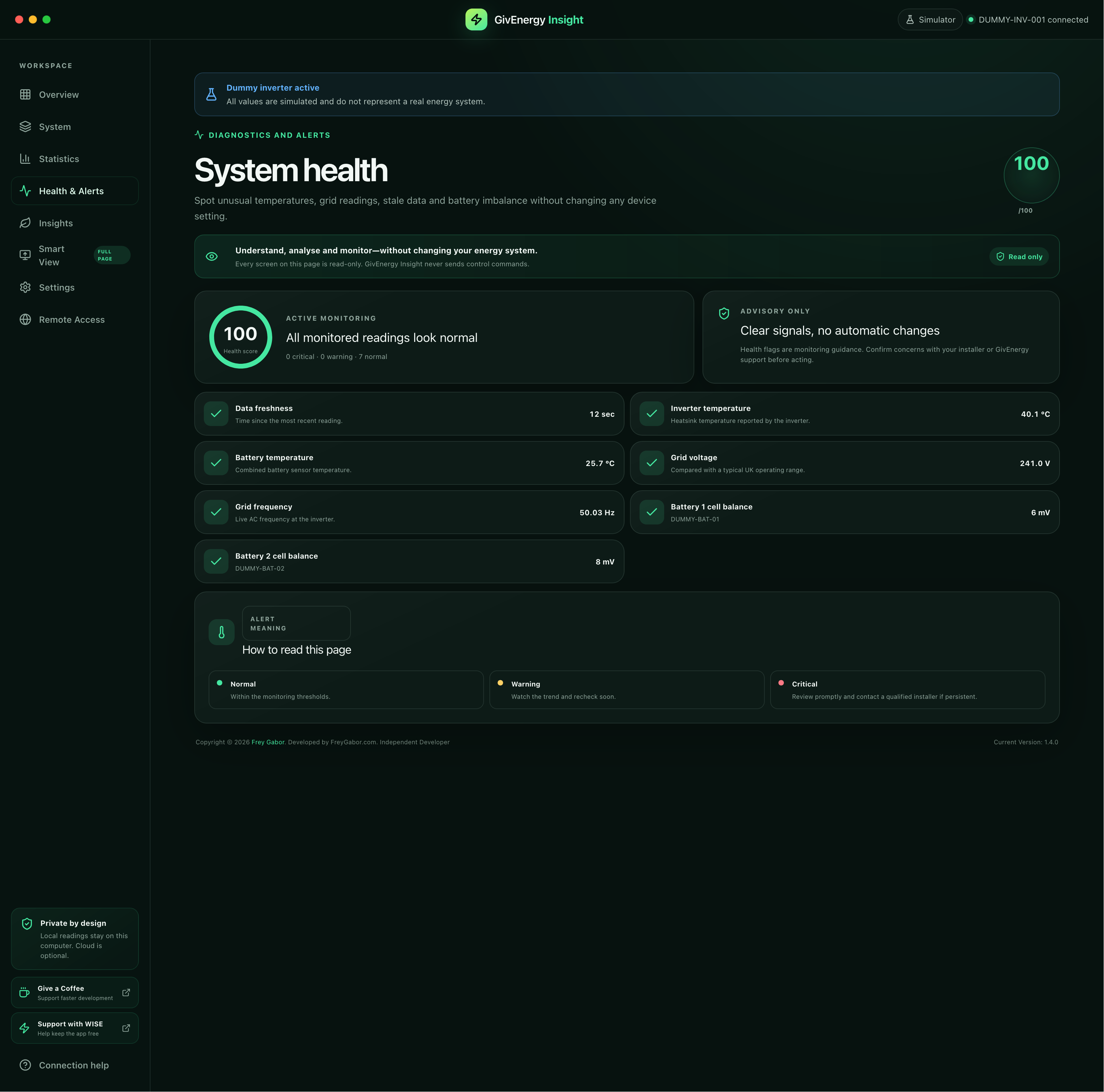Open the Frey Gabor link in footer
This screenshot has height=1092, width=1104.
pos(268,742)
